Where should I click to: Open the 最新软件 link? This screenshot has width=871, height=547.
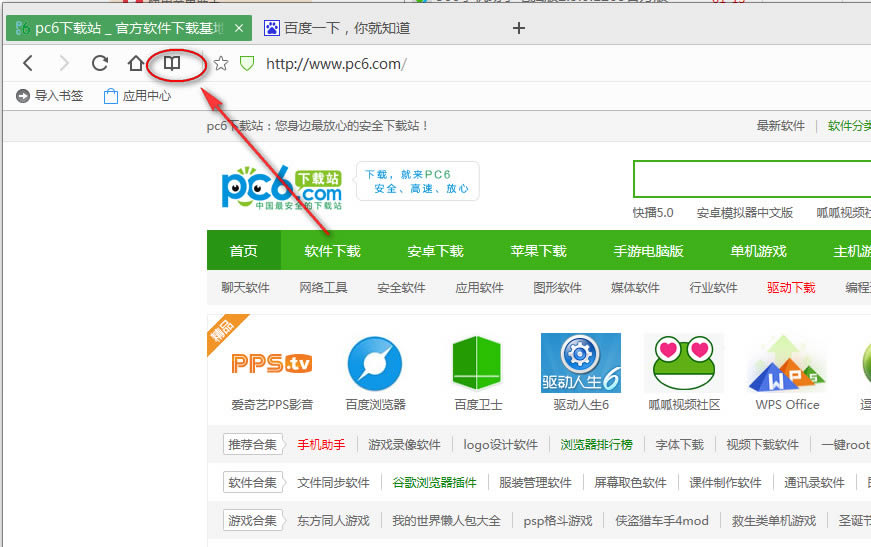pyautogui.click(x=780, y=126)
